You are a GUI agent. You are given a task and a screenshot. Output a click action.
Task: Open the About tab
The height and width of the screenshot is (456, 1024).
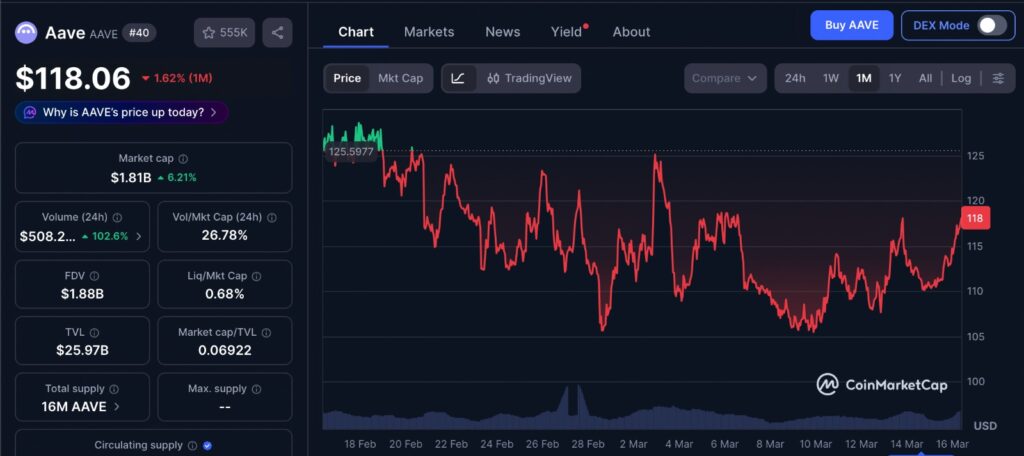632,31
